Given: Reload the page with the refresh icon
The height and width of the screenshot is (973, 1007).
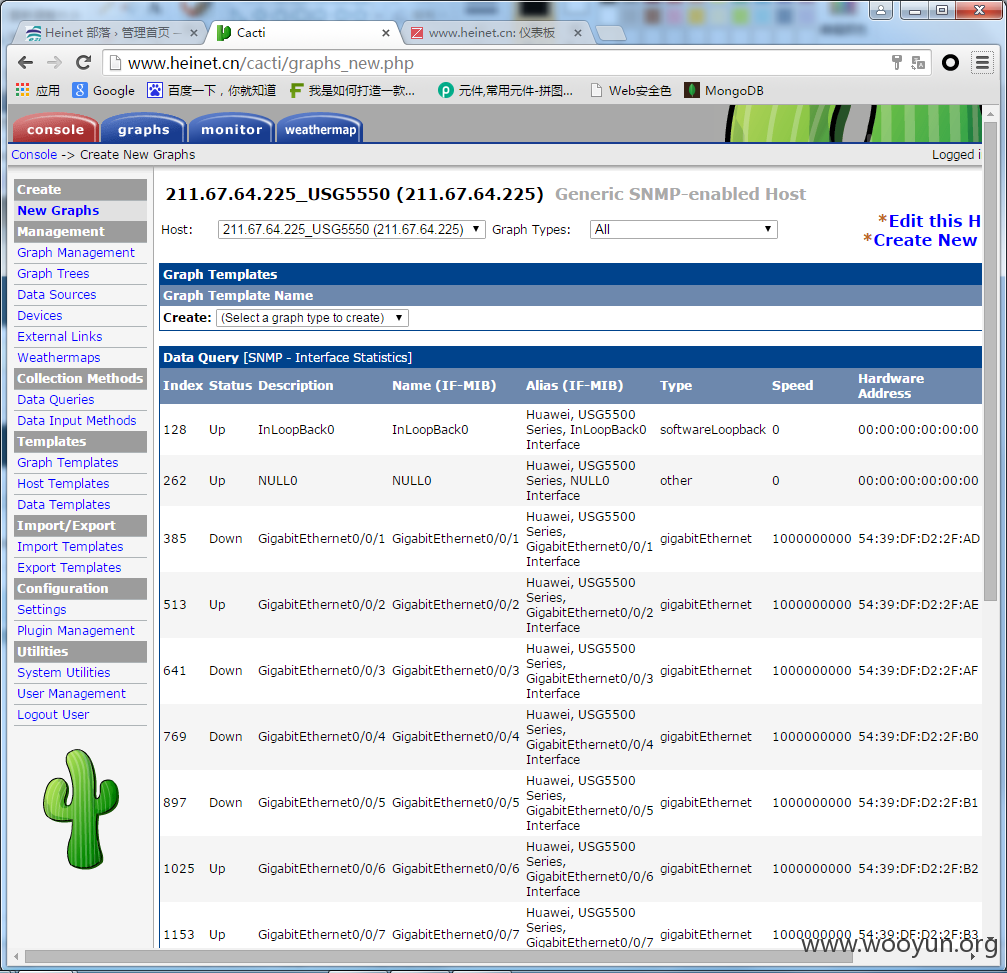Looking at the screenshot, I should [83, 62].
